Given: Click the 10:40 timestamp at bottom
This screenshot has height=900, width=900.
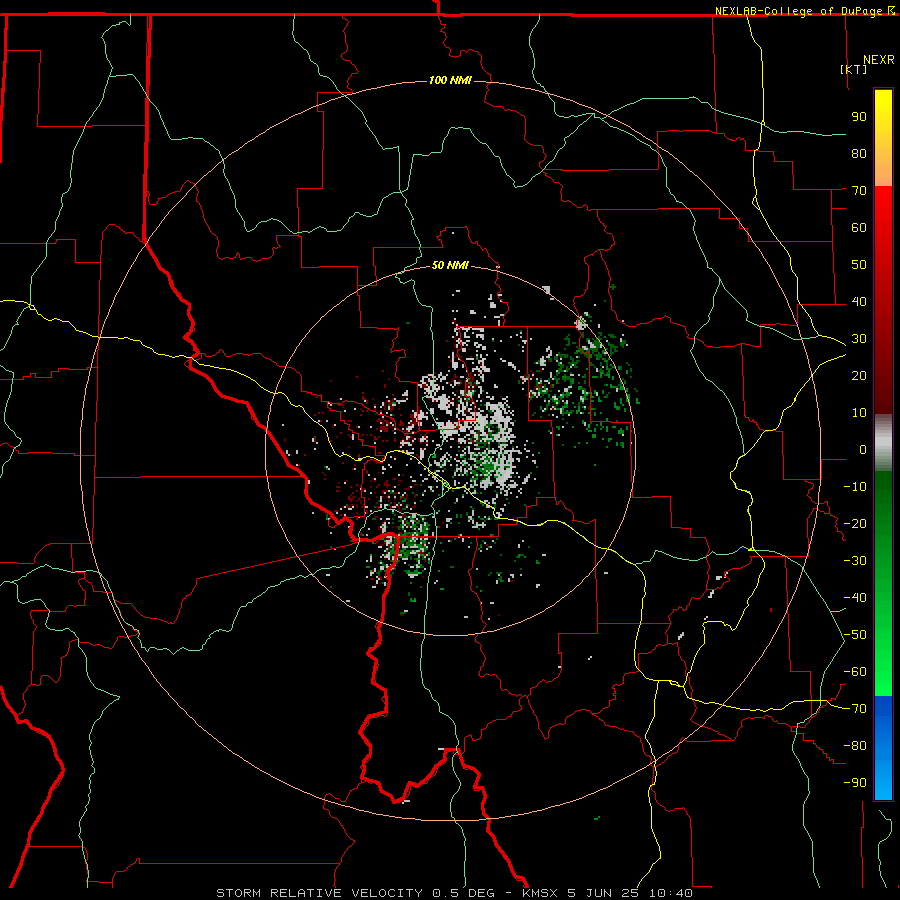Looking at the screenshot, I should pos(671,893).
